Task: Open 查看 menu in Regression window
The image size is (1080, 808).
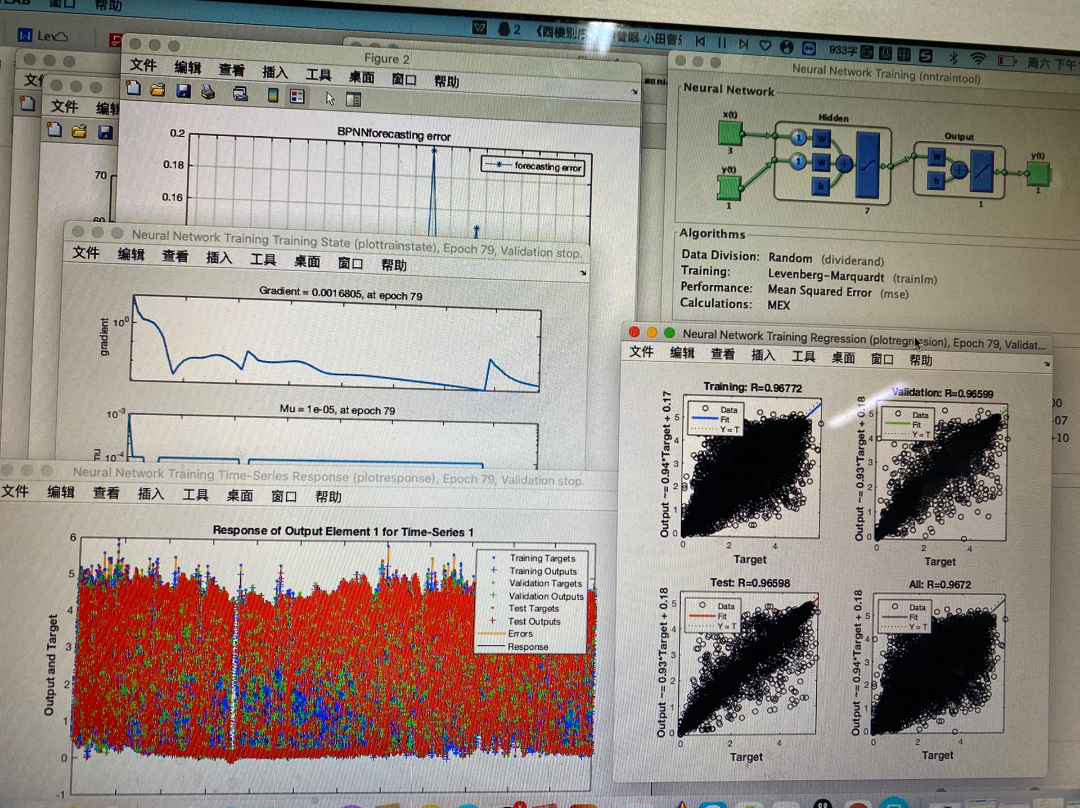Action: click(x=723, y=354)
